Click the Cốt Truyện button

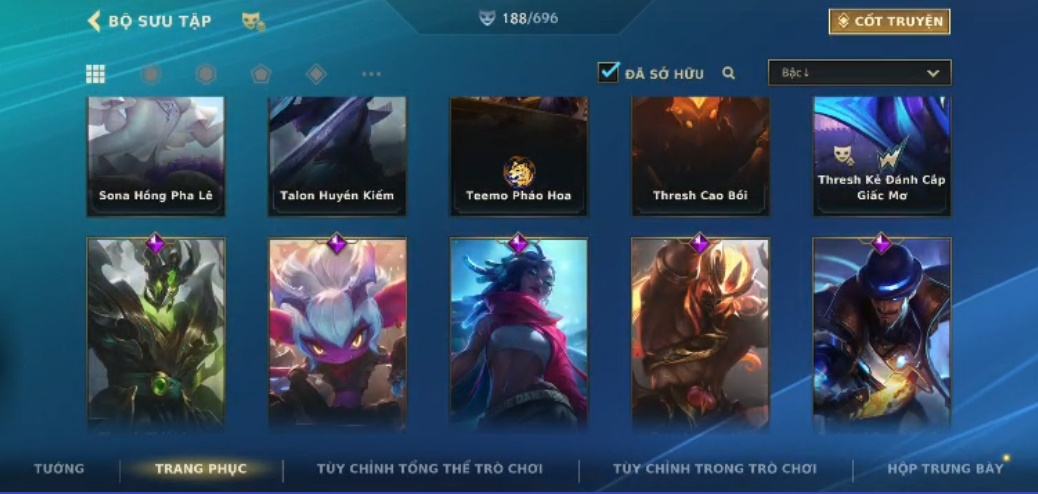(x=889, y=21)
